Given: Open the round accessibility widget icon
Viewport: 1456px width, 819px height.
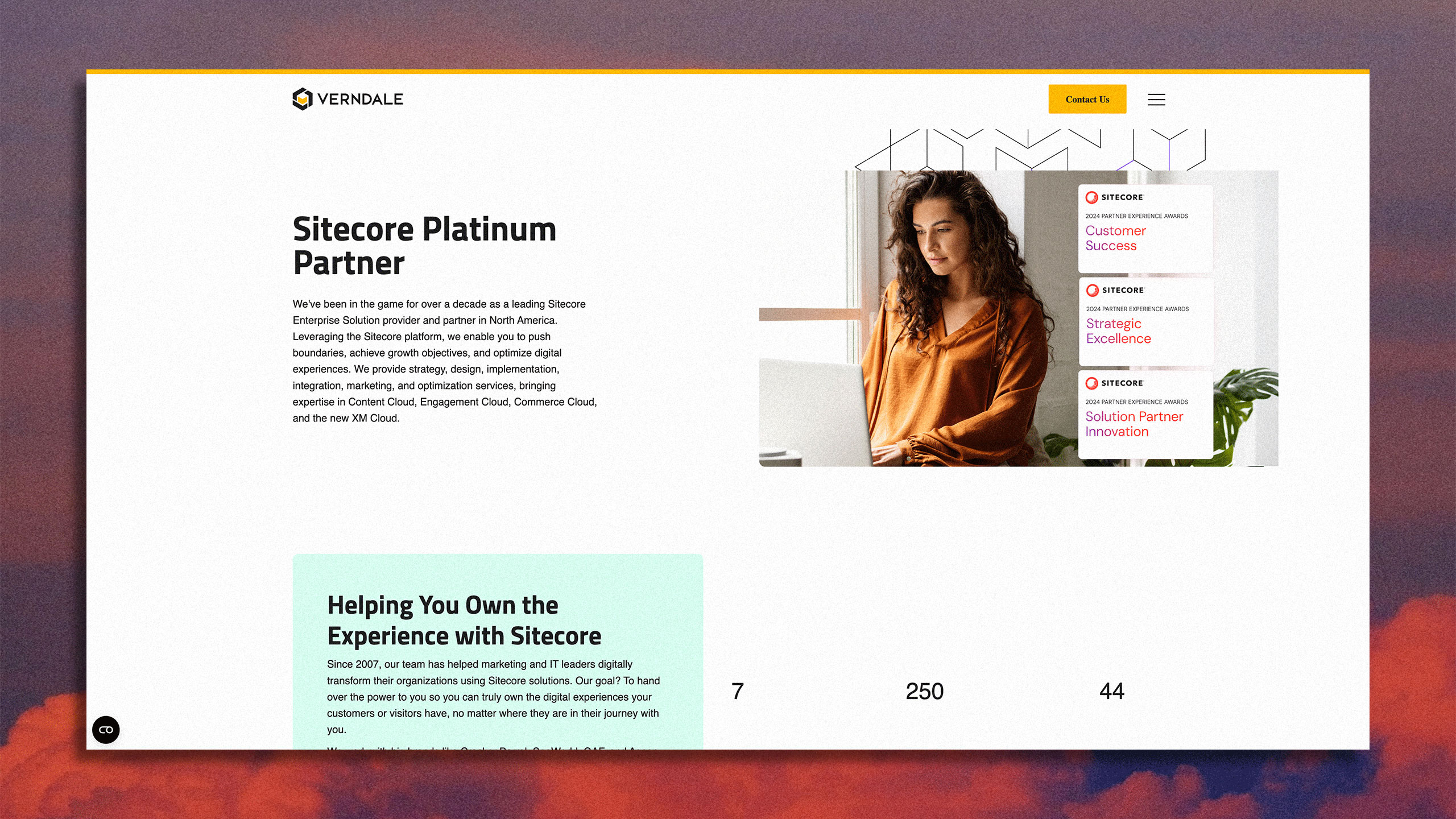Looking at the screenshot, I should pyautogui.click(x=106, y=730).
